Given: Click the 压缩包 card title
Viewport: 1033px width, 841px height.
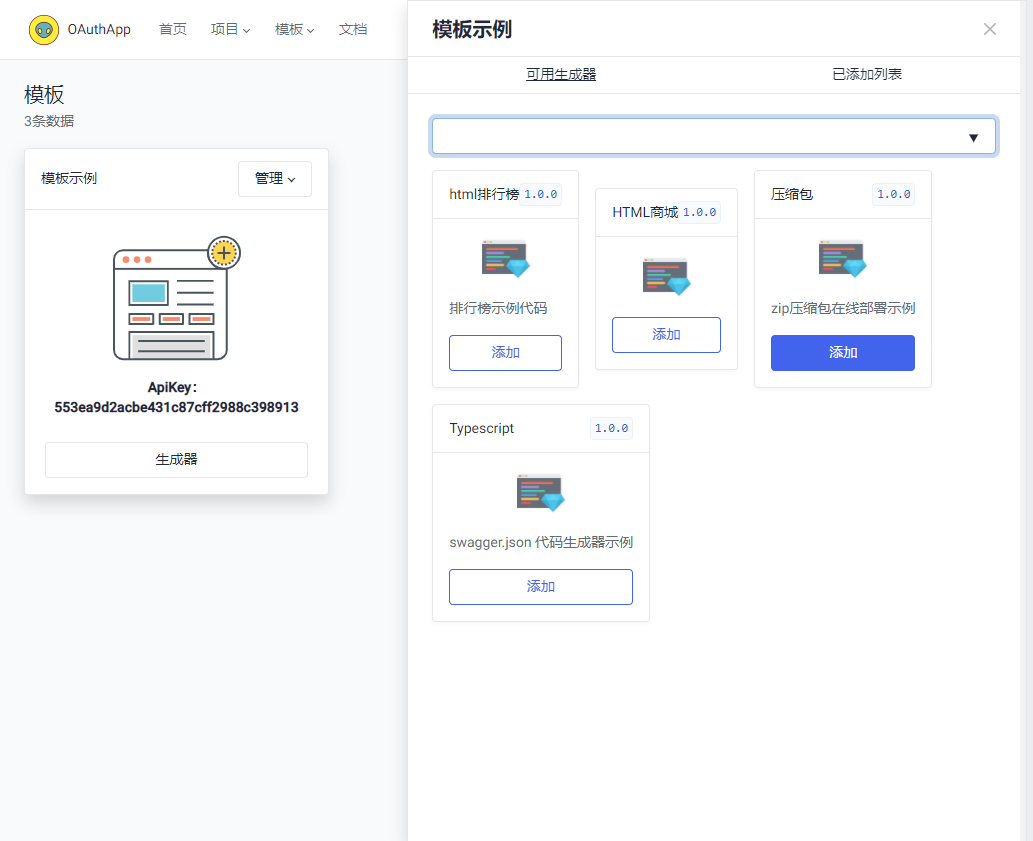Looking at the screenshot, I should point(792,194).
